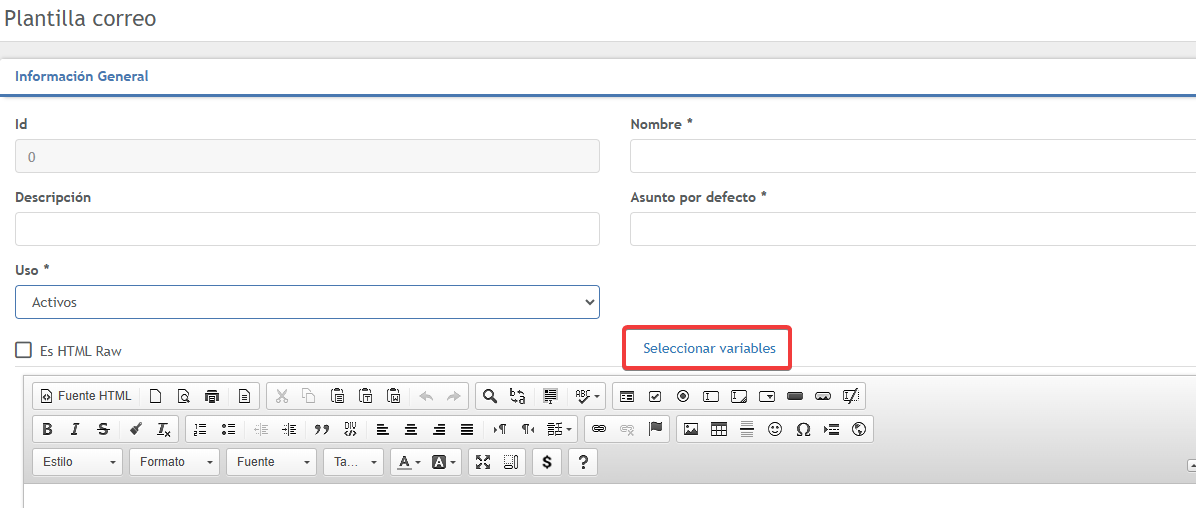Toggle bold formatting

(x=47, y=429)
